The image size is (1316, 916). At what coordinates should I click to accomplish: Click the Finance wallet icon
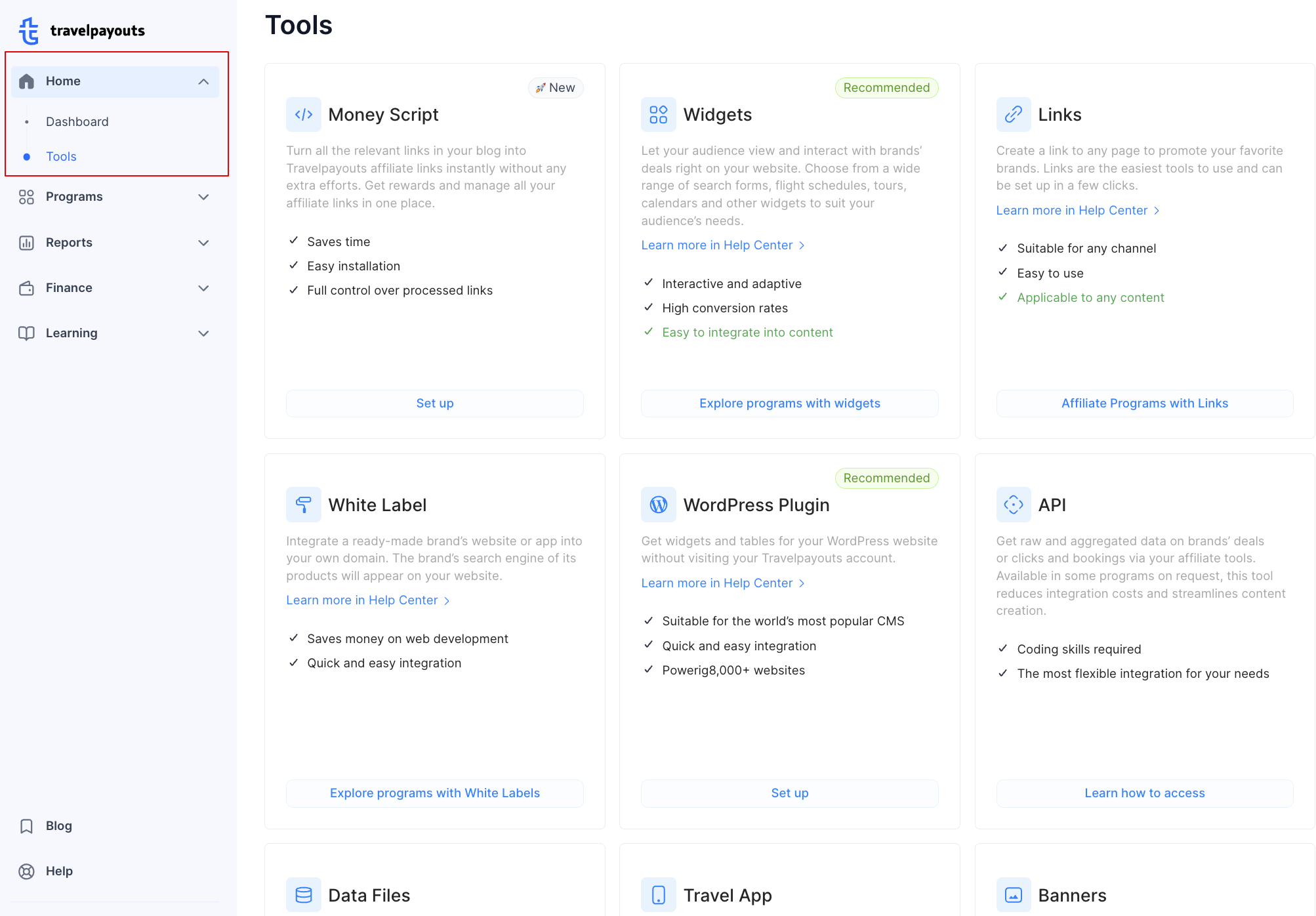click(26, 288)
